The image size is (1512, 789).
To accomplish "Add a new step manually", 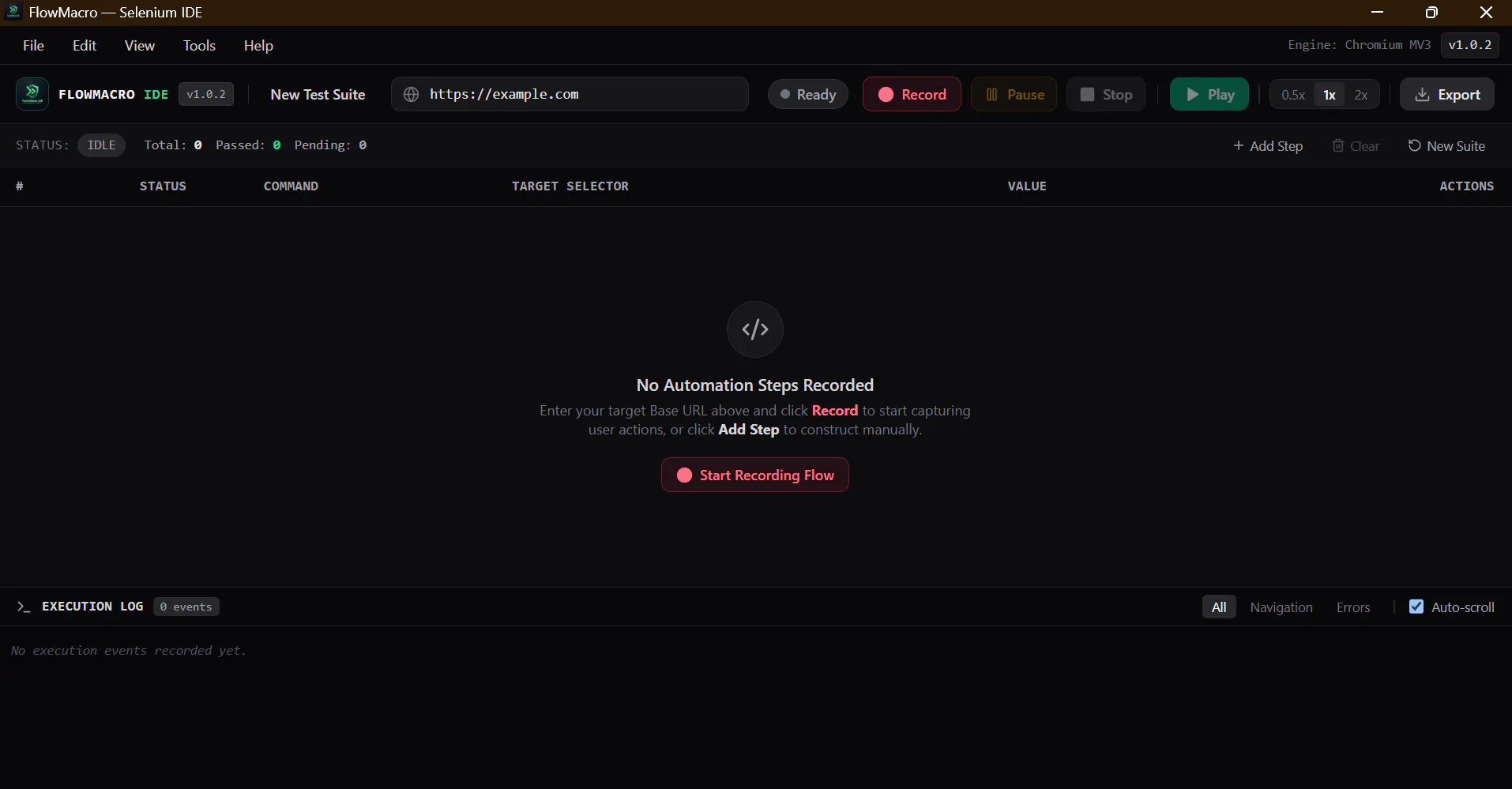I will (x=1268, y=145).
